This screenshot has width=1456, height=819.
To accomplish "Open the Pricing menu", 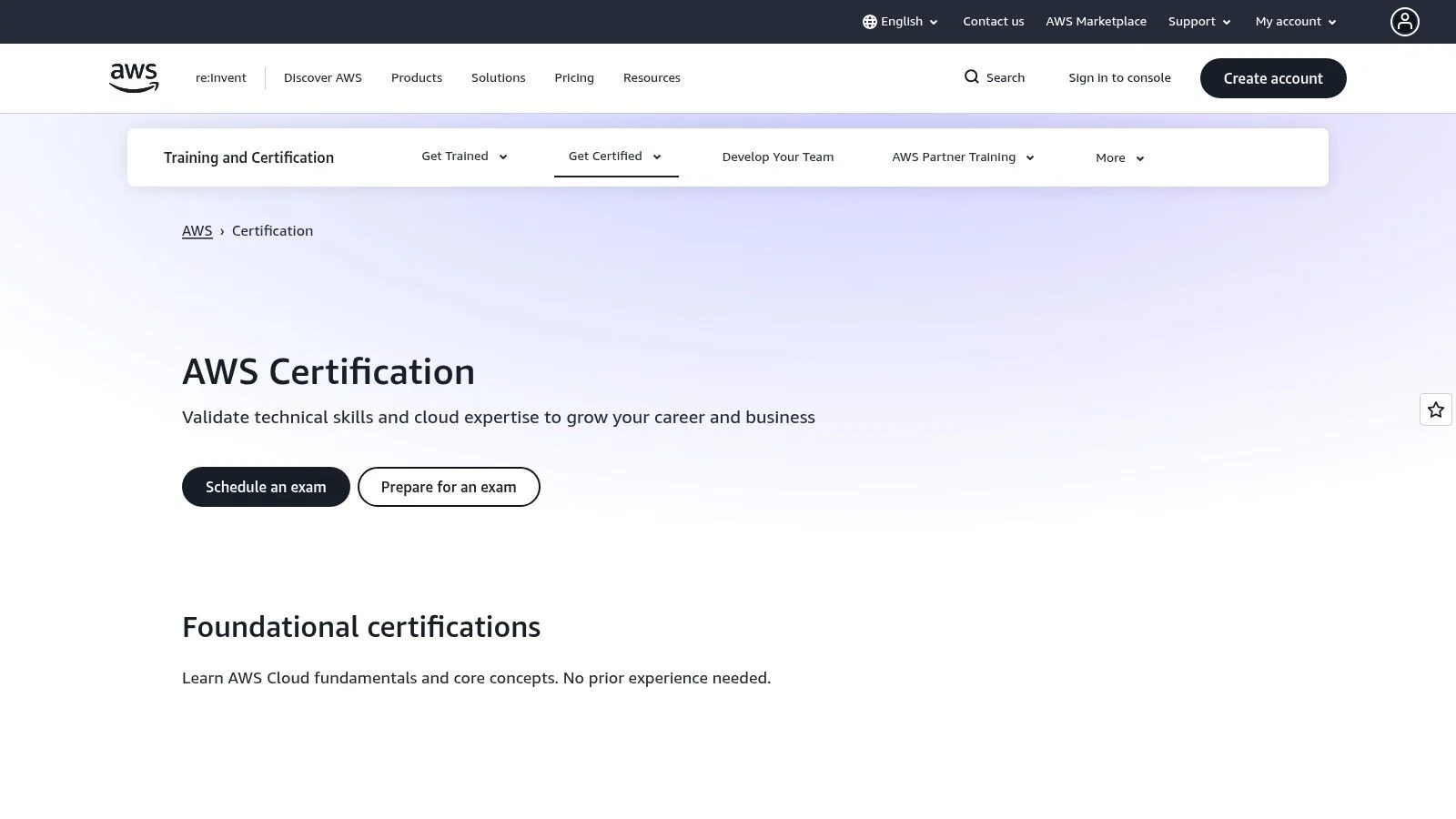I will click(x=574, y=78).
